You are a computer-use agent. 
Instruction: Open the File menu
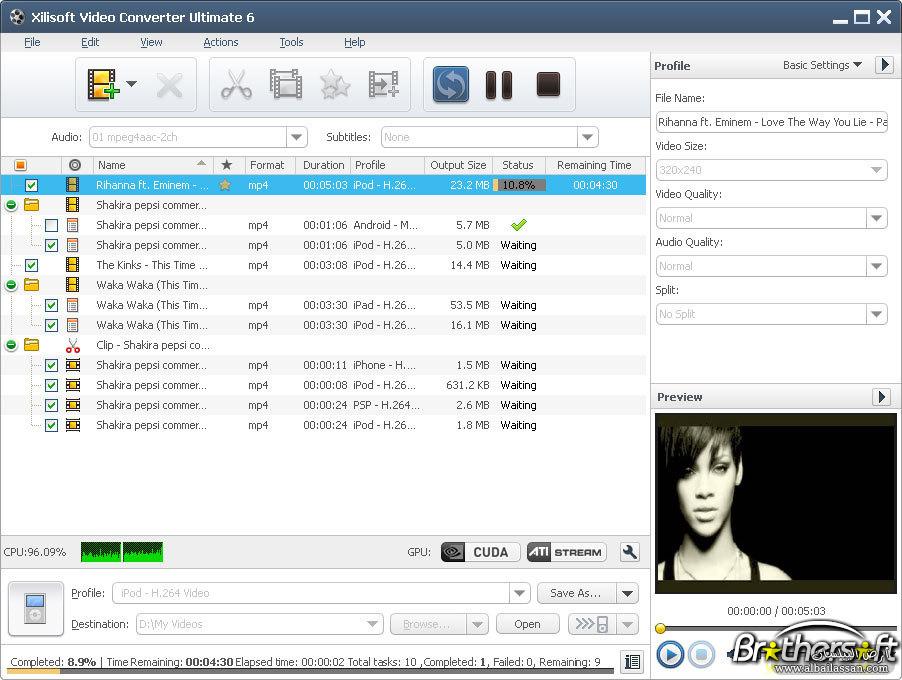click(32, 42)
